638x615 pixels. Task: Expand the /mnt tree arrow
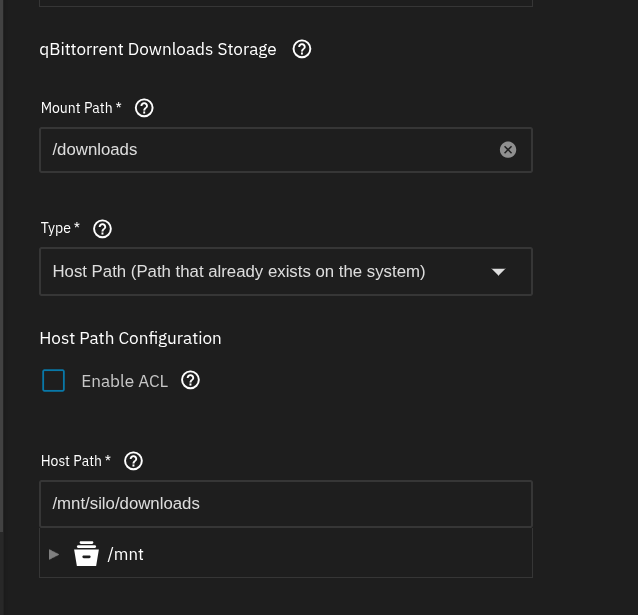tap(54, 554)
